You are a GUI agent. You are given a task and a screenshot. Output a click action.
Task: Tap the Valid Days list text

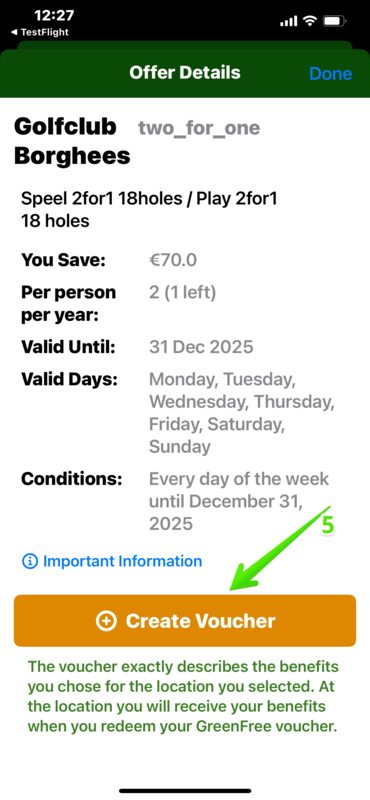pos(242,413)
